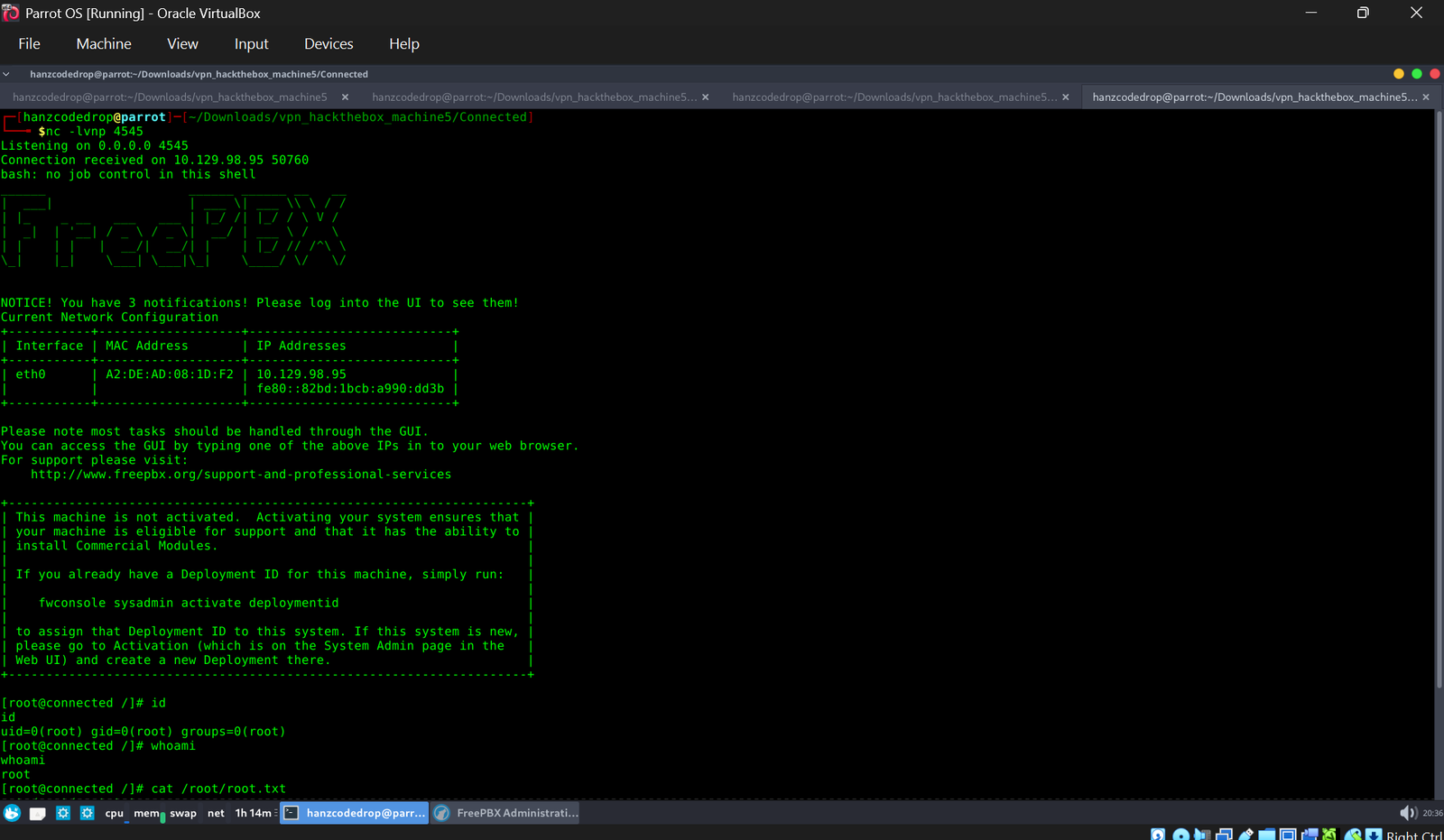Click the swap monitor in panel
The image size is (1444, 840).
(183, 813)
